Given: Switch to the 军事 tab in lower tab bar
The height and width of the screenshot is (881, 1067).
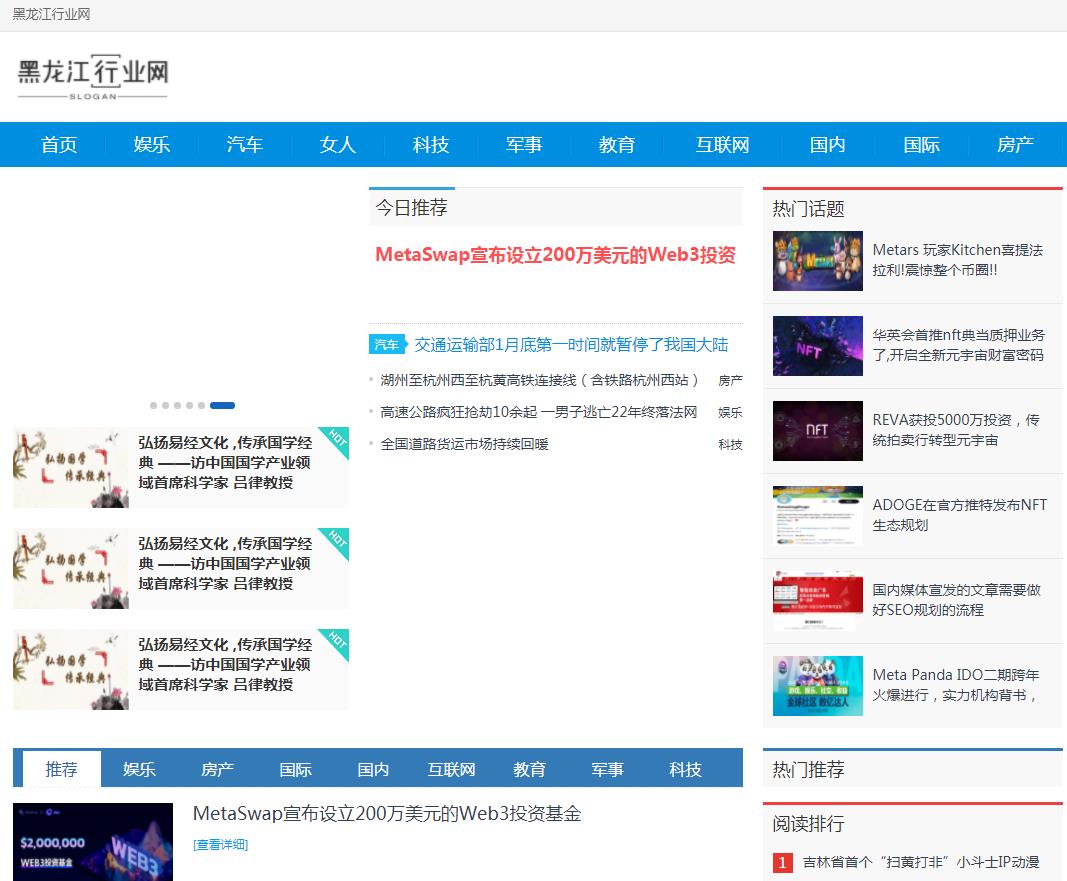Looking at the screenshot, I should pos(607,769).
